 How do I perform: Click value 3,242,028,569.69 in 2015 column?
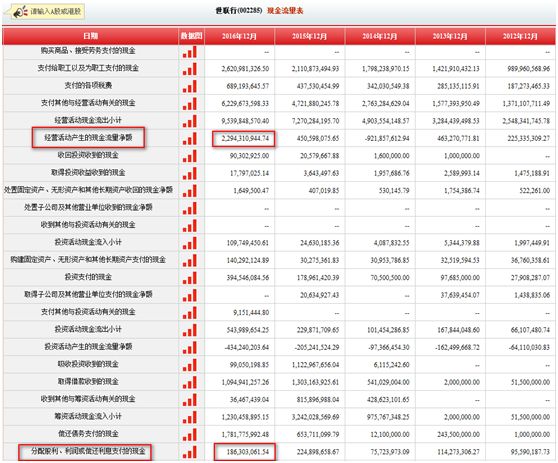point(316,417)
